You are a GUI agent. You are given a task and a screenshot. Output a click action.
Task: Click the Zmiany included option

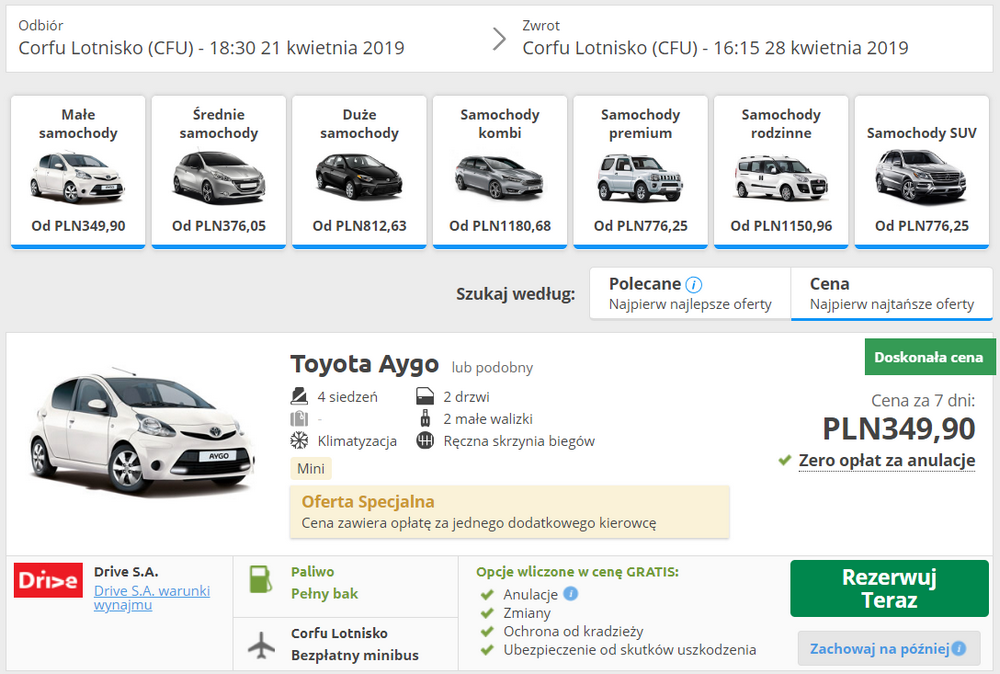coord(527,613)
